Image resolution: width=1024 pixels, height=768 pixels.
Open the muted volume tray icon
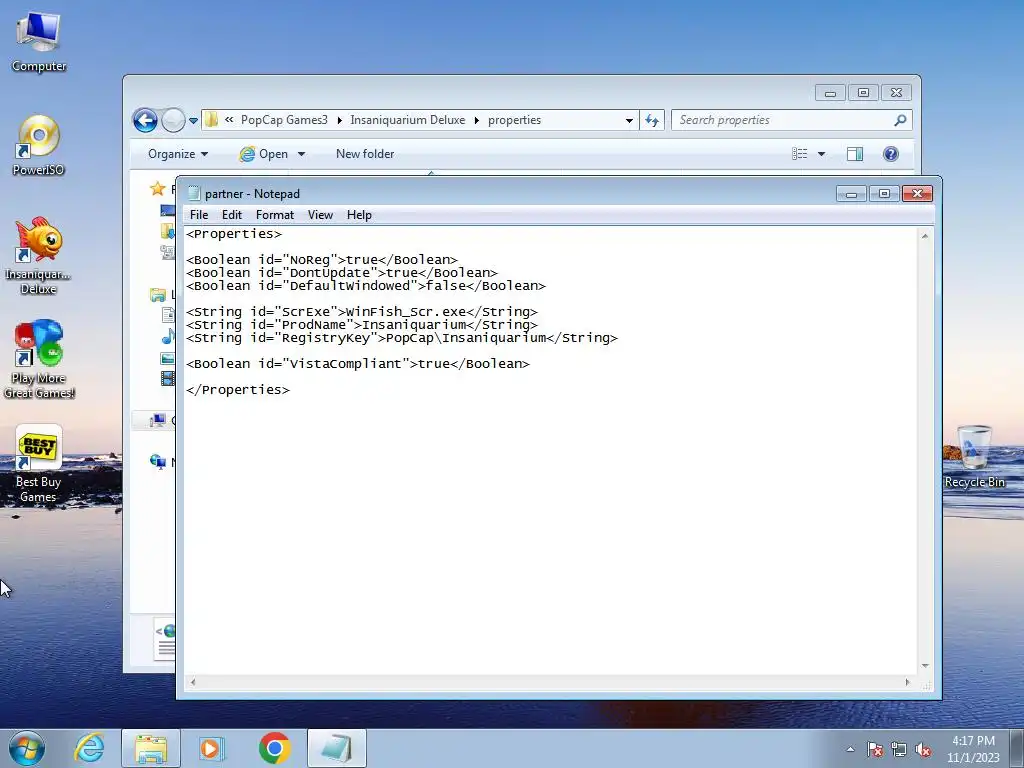(923, 750)
